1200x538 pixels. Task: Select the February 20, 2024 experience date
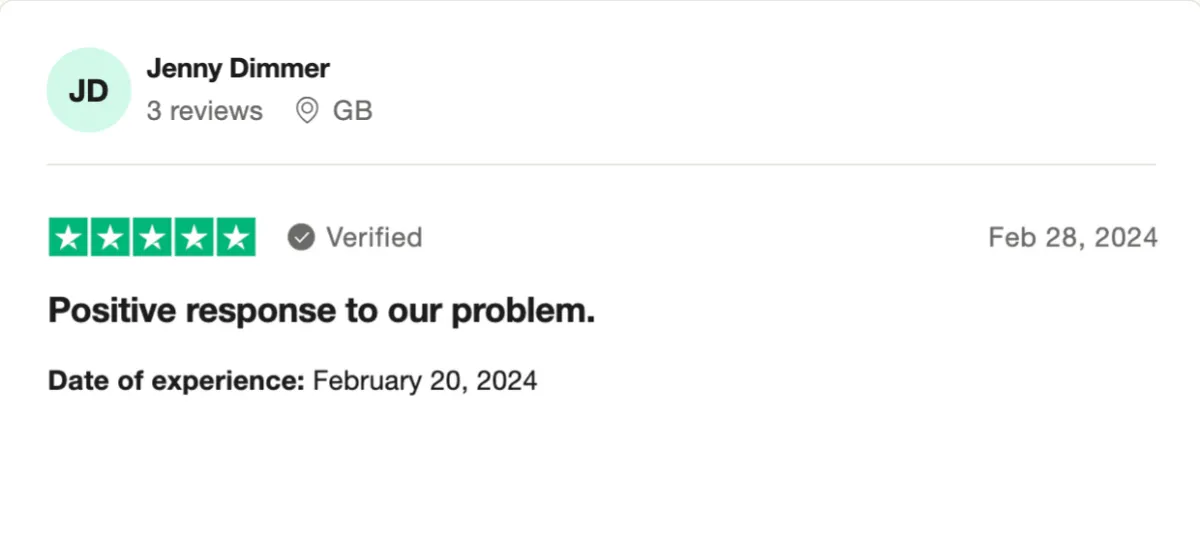[425, 381]
